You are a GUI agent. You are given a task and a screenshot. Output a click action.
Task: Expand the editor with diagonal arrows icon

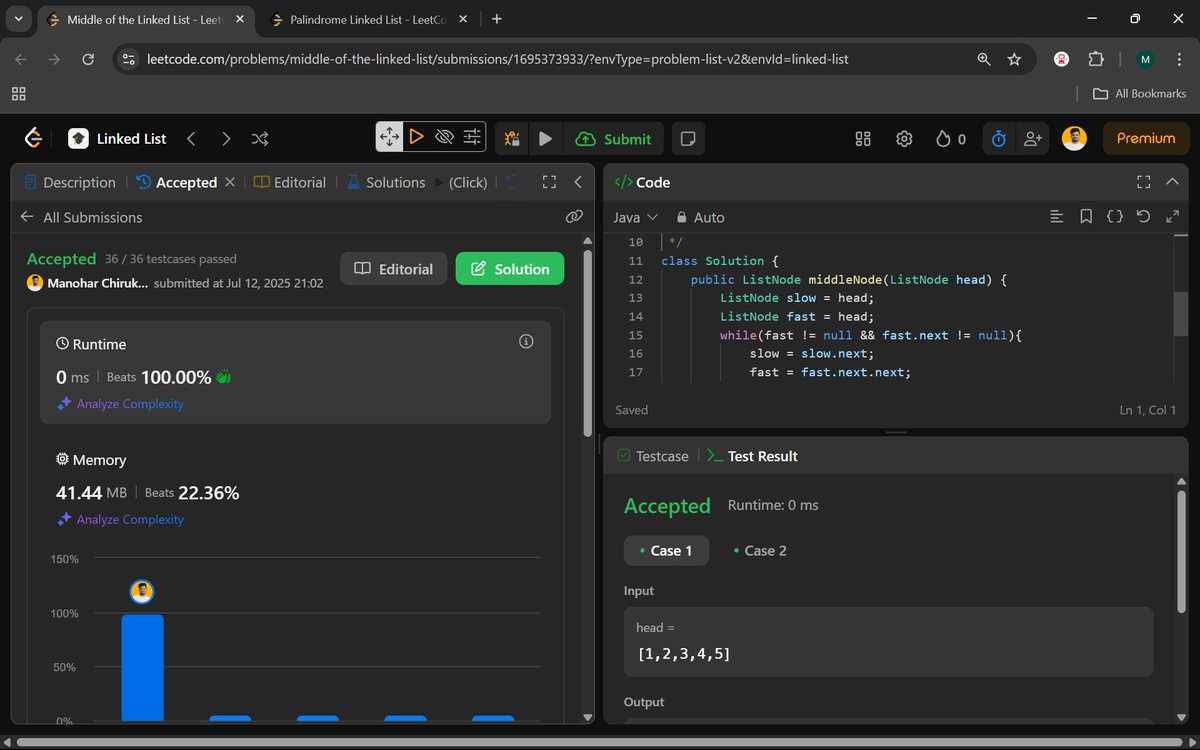pyautogui.click(x=1173, y=217)
